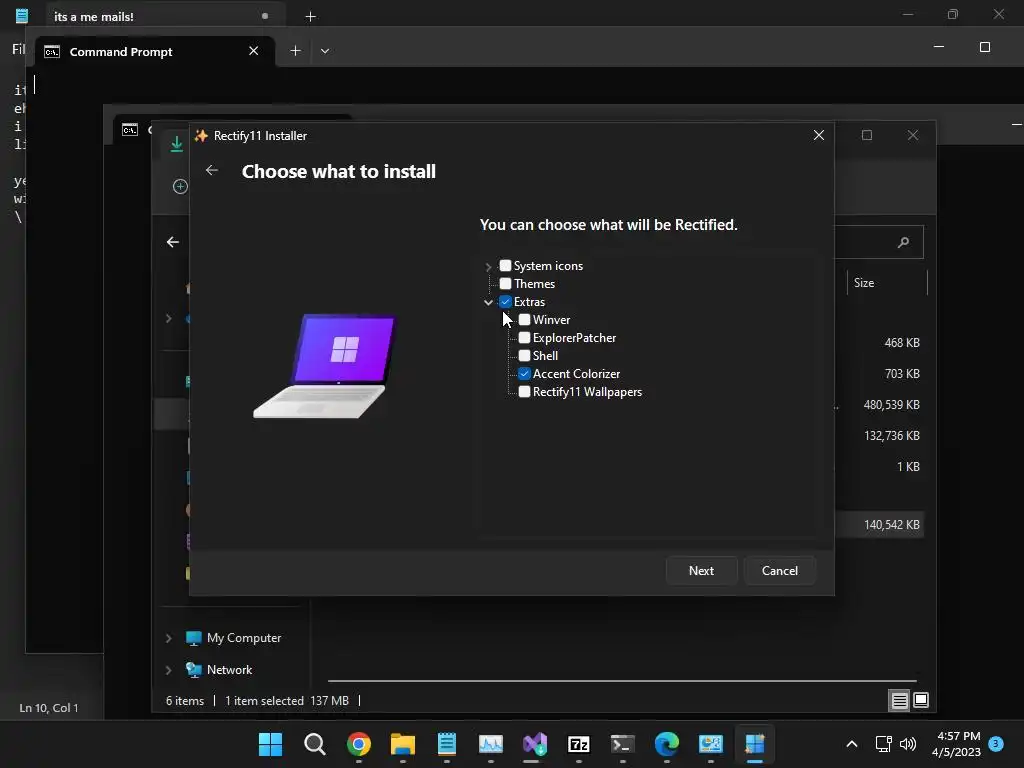Open the performance monitor graph taskbar app
Image resolution: width=1024 pixels, height=768 pixels.
(x=490, y=744)
